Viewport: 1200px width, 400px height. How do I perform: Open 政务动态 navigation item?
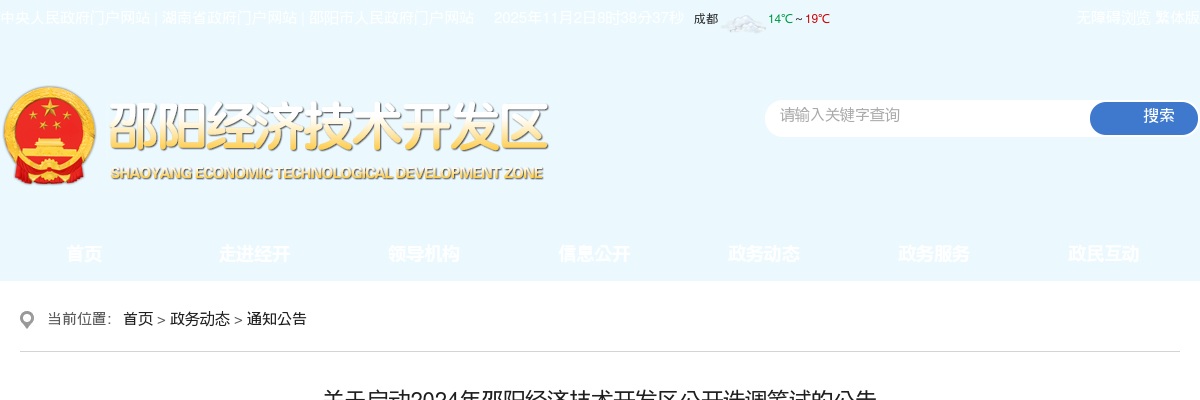[764, 254]
